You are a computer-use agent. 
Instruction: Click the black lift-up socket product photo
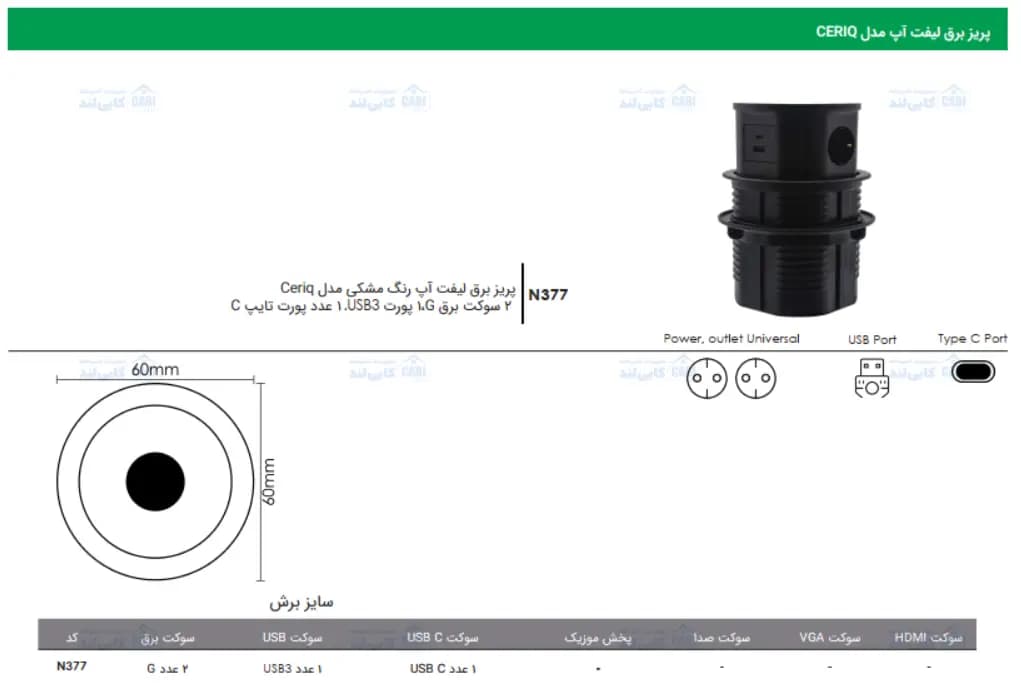tap(796, 208)
